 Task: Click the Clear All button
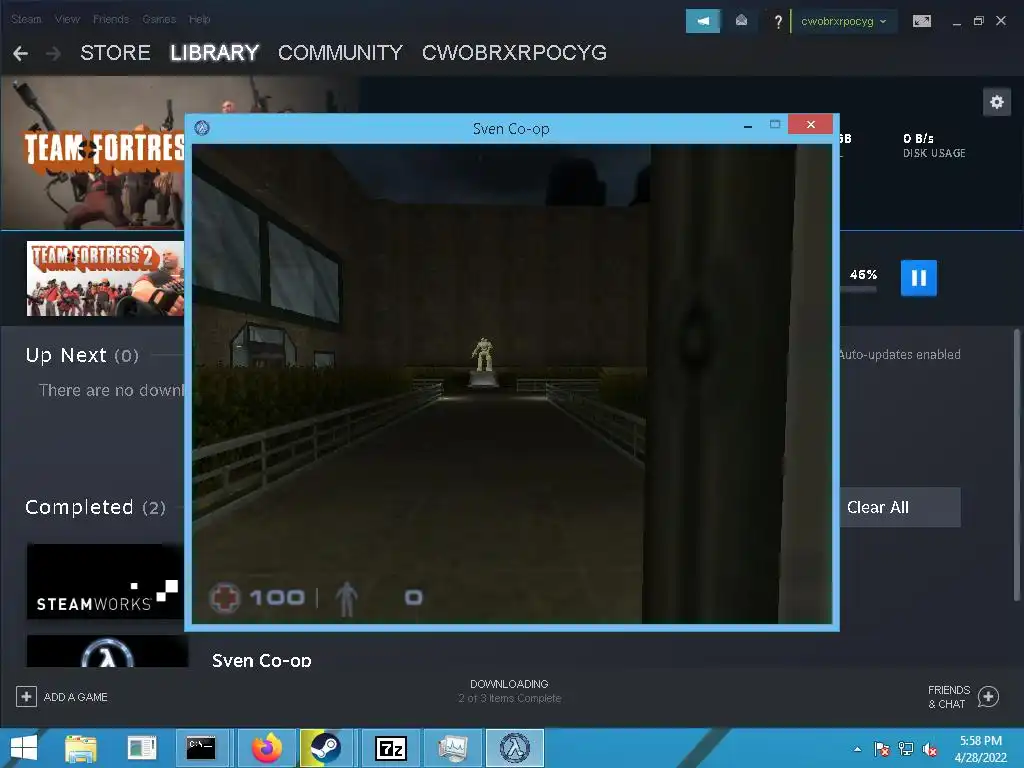[900, 507]
